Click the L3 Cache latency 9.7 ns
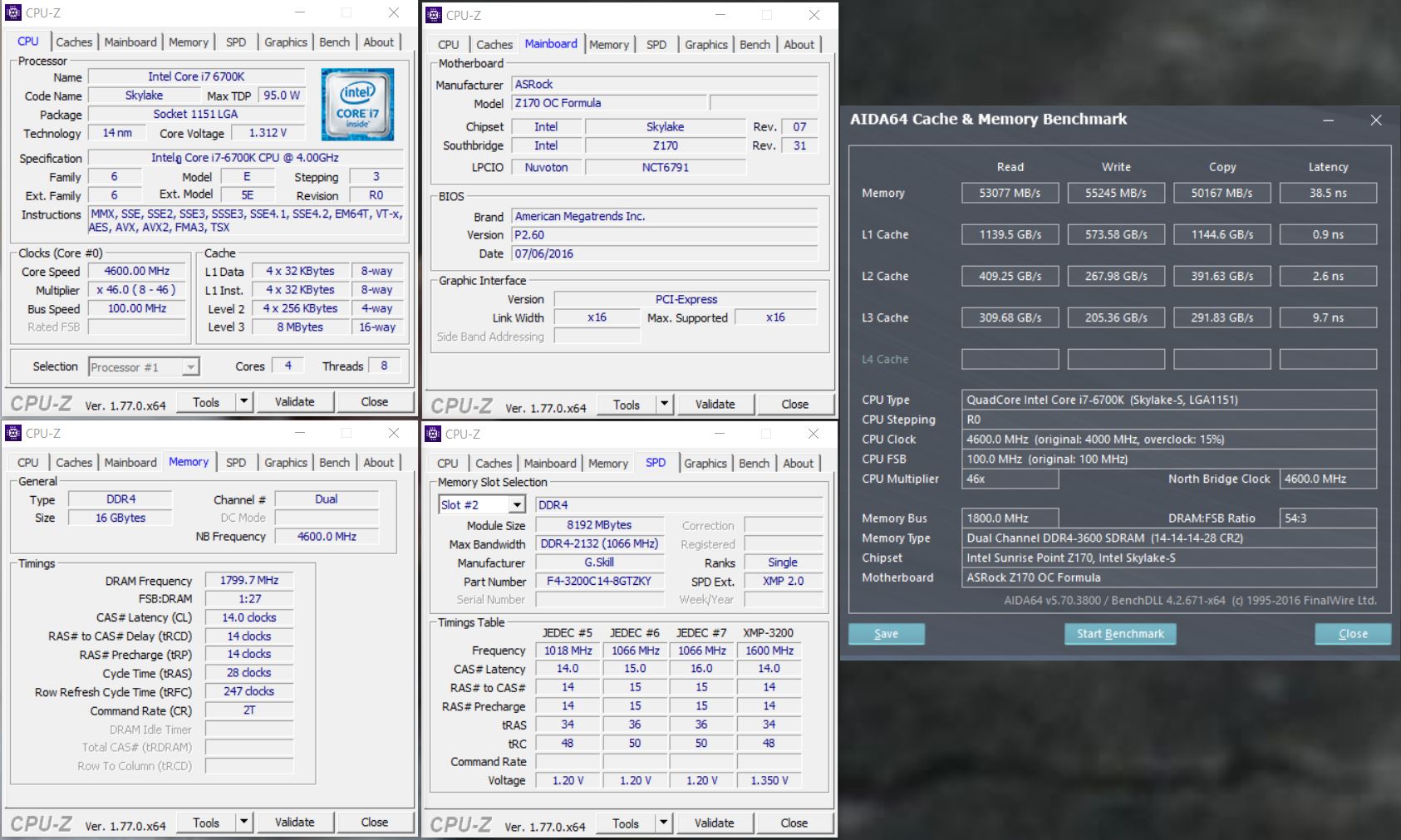Viewport: 1401px width, 840px height. click(x=1329, y=317)
